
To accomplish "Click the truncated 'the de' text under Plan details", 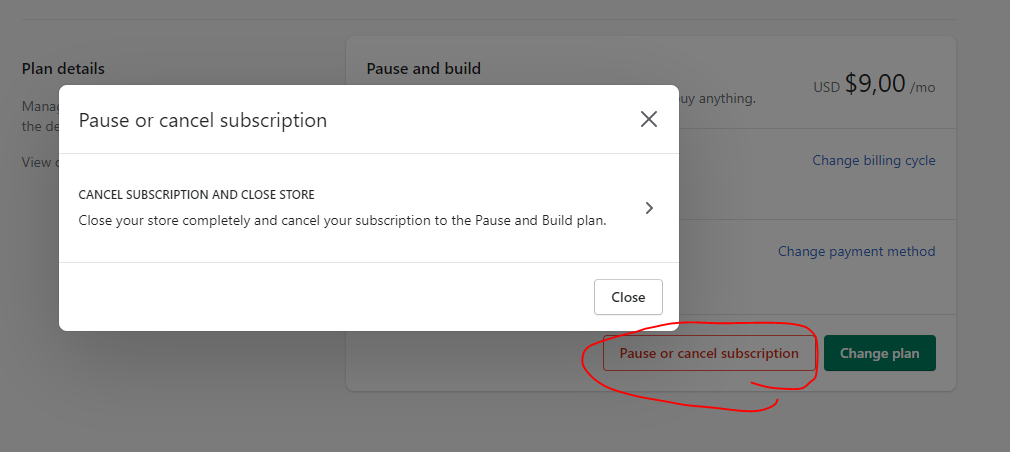I will click(40, 126).
